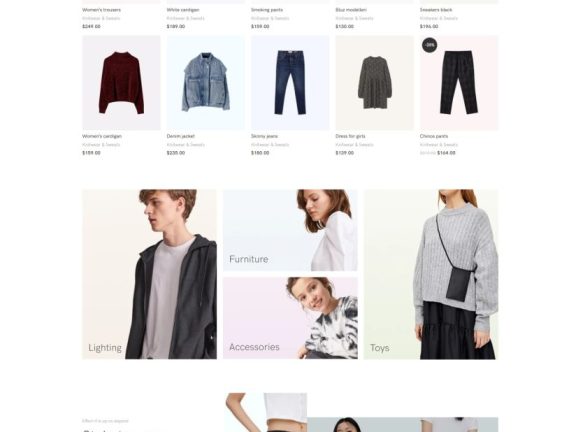576x432 pixels.
Task: Open the Chinos pants product image
Action: coord(459,83)
